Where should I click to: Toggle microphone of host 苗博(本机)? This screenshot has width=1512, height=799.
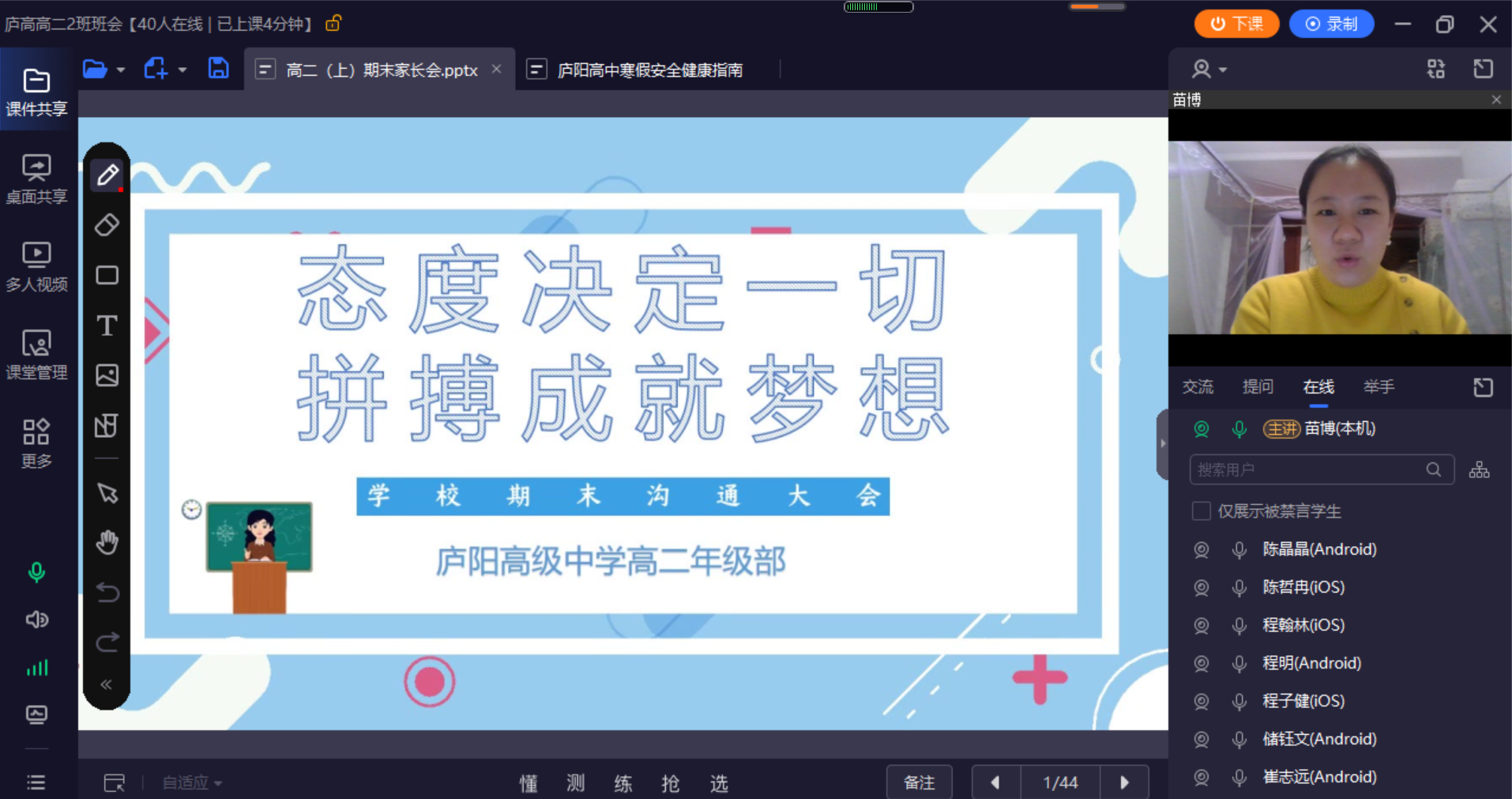tap(1239, 429)
